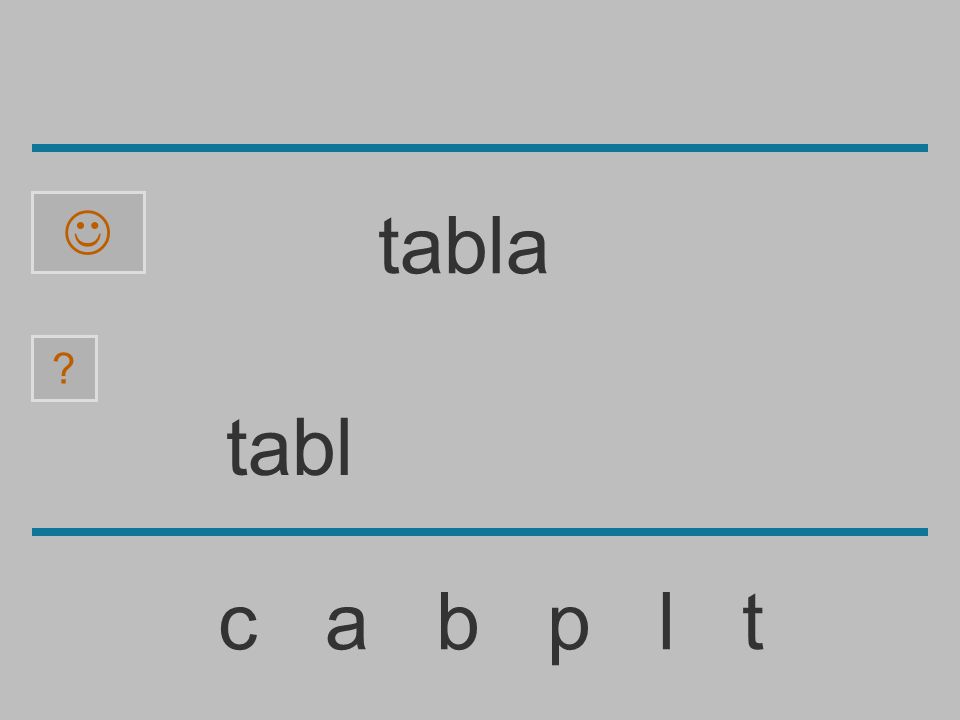Select letter "b" among the answer letters

point(459,620)
